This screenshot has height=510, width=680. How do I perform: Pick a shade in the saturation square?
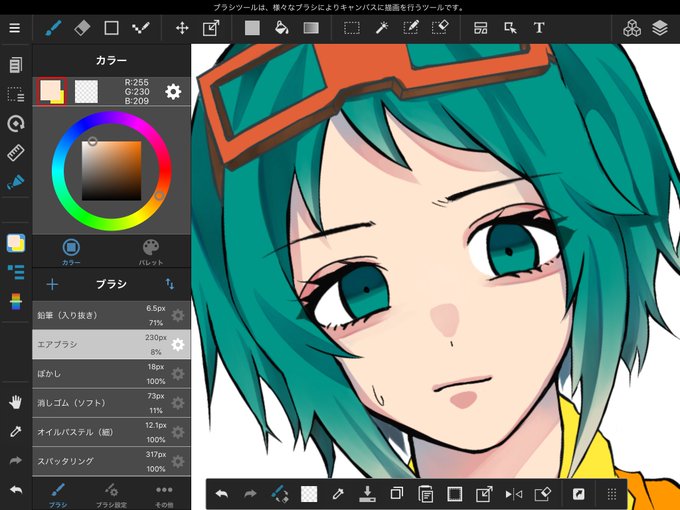click(111, 171)
